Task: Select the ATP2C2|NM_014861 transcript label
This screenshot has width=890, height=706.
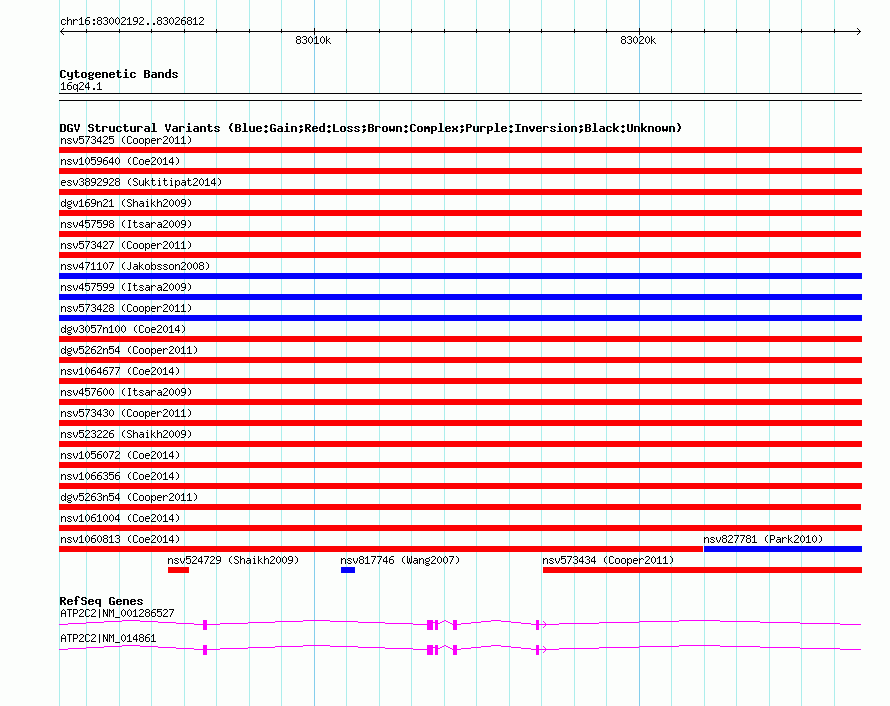Action: [108, 638]
